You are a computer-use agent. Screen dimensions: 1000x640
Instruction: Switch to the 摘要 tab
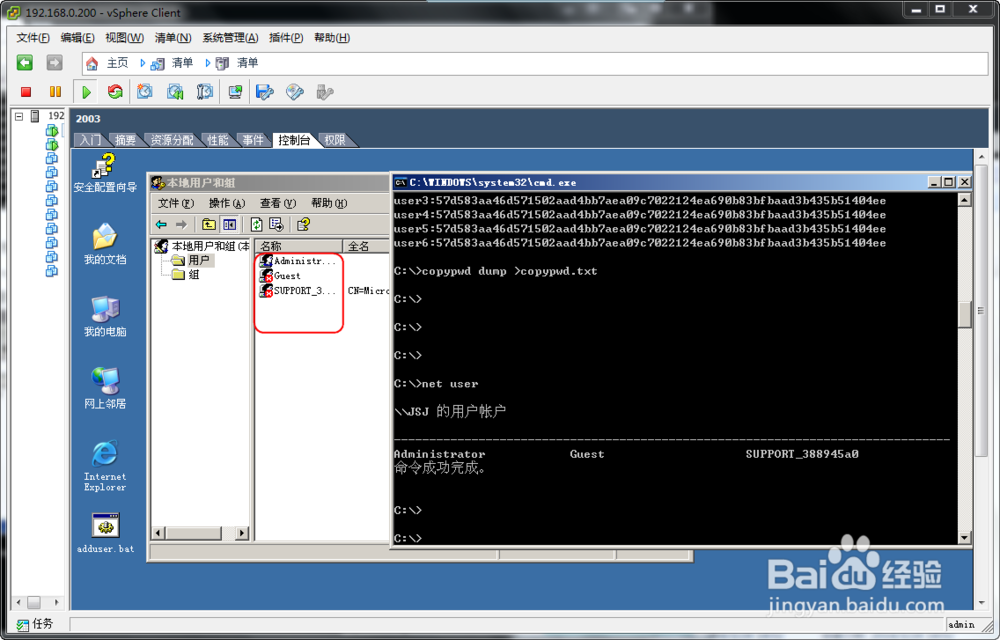click(x=126, y=140)
